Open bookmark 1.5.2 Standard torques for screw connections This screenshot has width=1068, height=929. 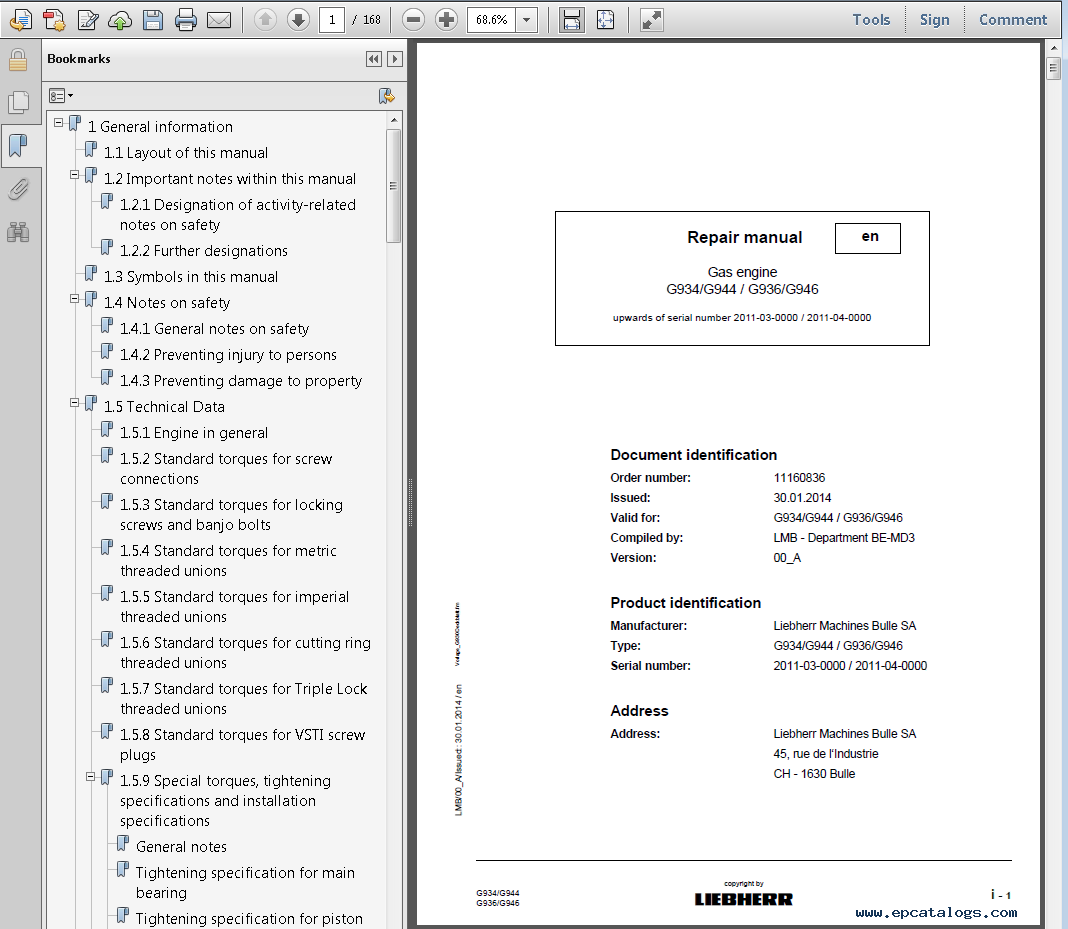click(x=226, y=469)
